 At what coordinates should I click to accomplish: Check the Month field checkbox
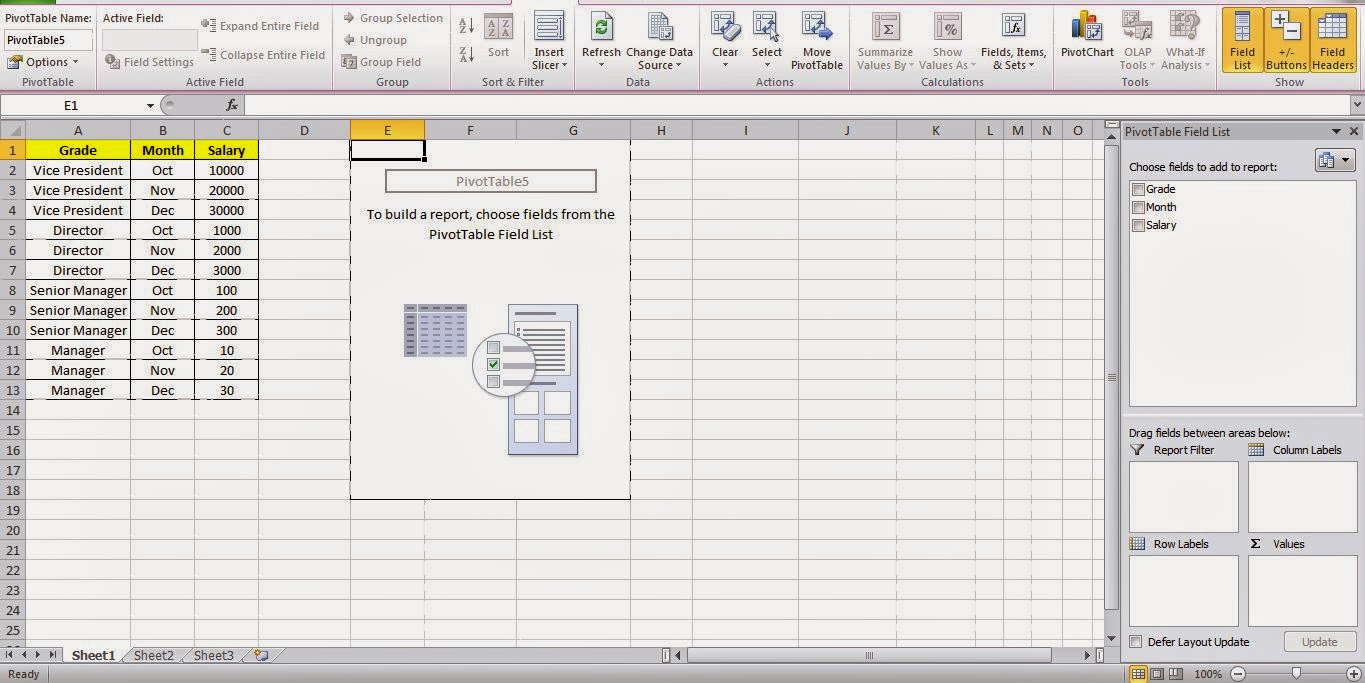[x=1138, y=207]
